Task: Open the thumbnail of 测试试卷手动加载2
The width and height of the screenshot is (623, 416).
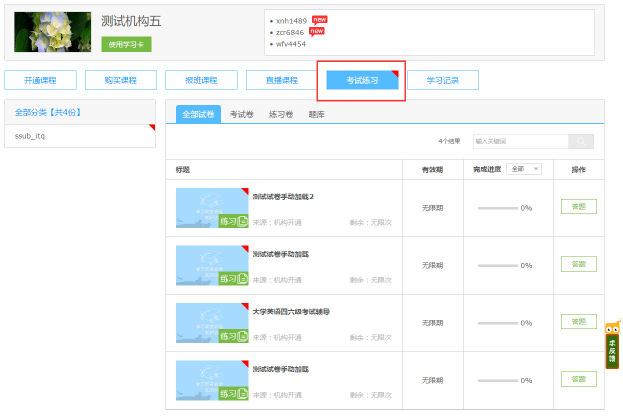Action: pos(211,208)
